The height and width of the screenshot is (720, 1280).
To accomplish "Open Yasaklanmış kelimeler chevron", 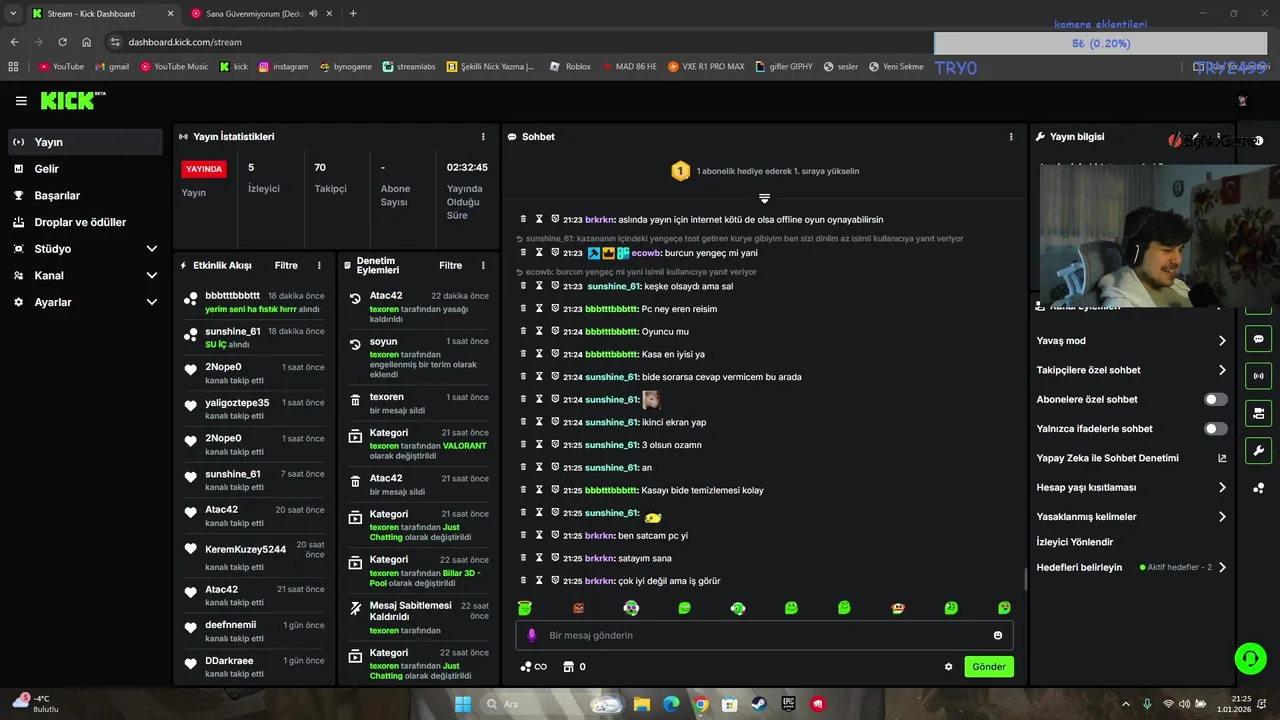I will click(x=1222, y=517).
